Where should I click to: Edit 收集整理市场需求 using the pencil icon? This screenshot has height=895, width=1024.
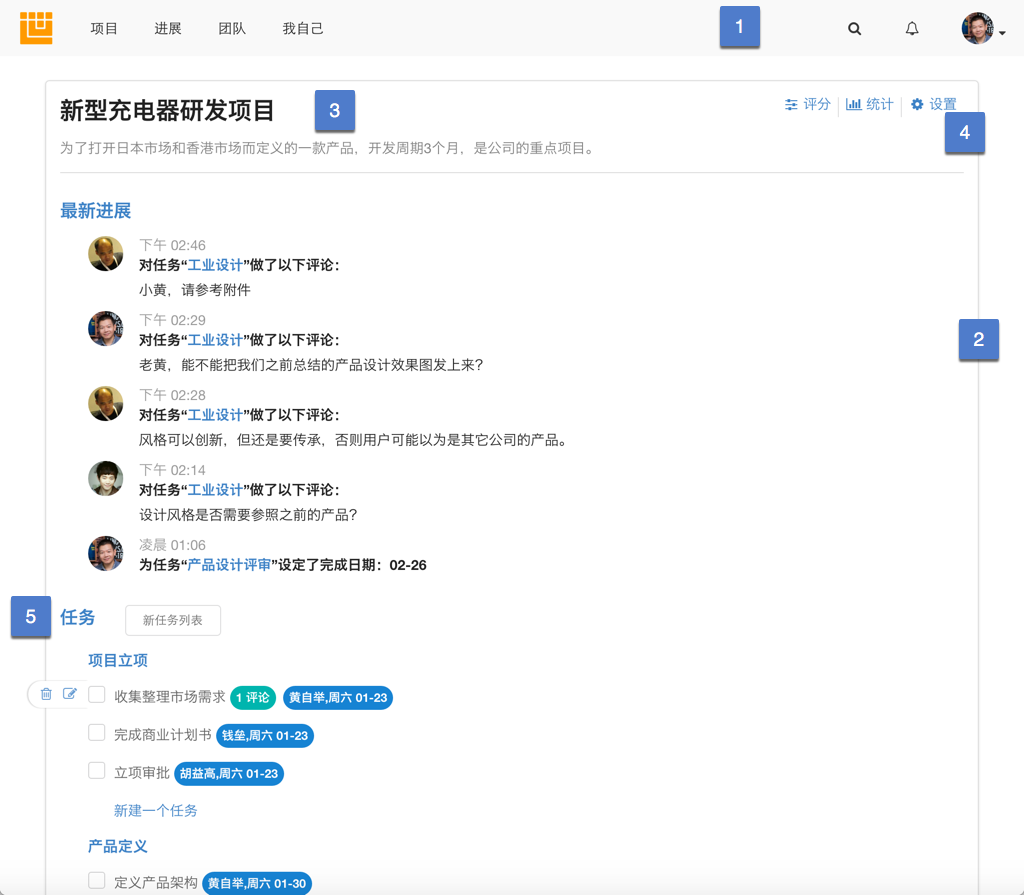pos(69,693)
